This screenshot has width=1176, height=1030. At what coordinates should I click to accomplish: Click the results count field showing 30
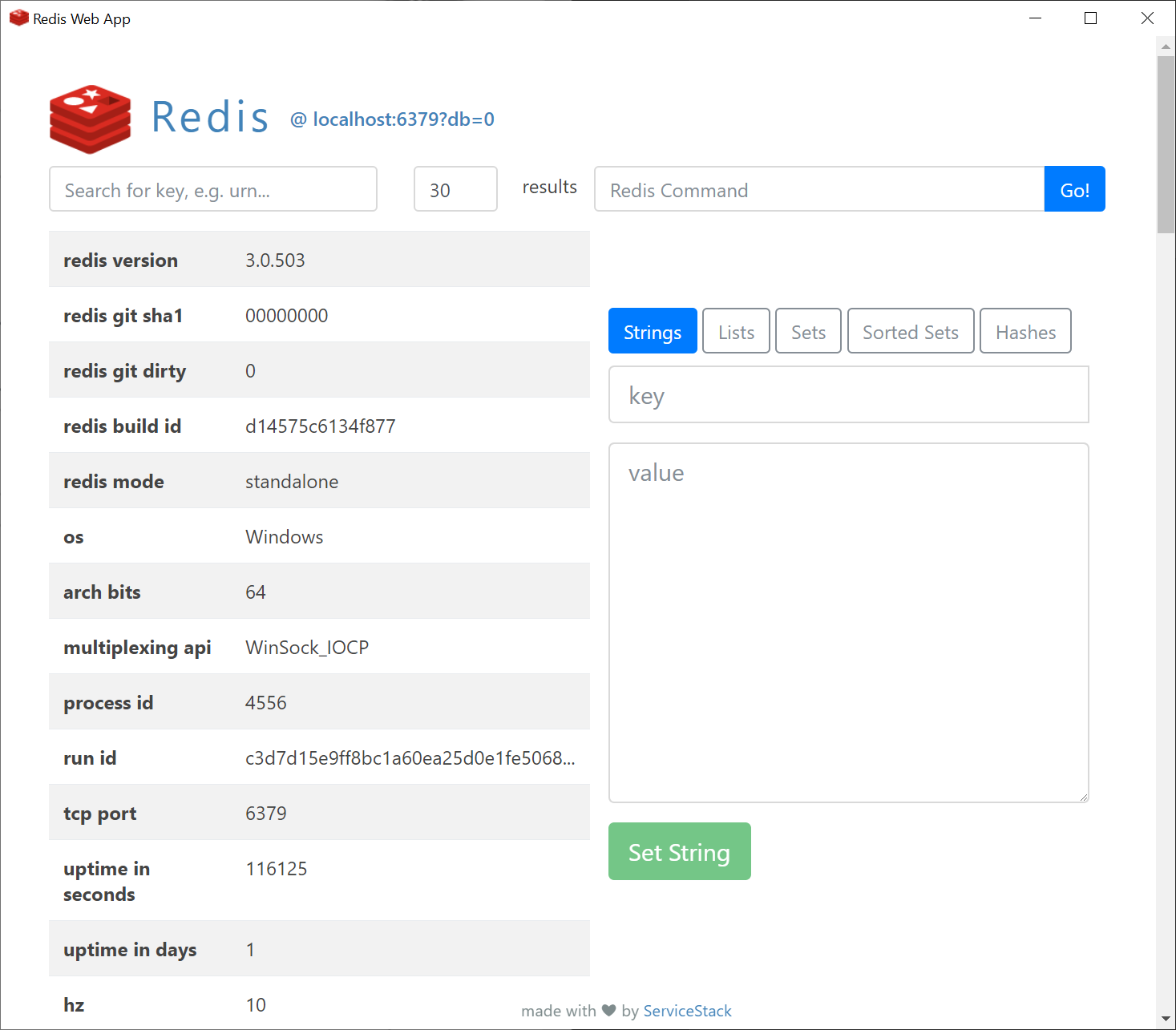pos(455,189)
